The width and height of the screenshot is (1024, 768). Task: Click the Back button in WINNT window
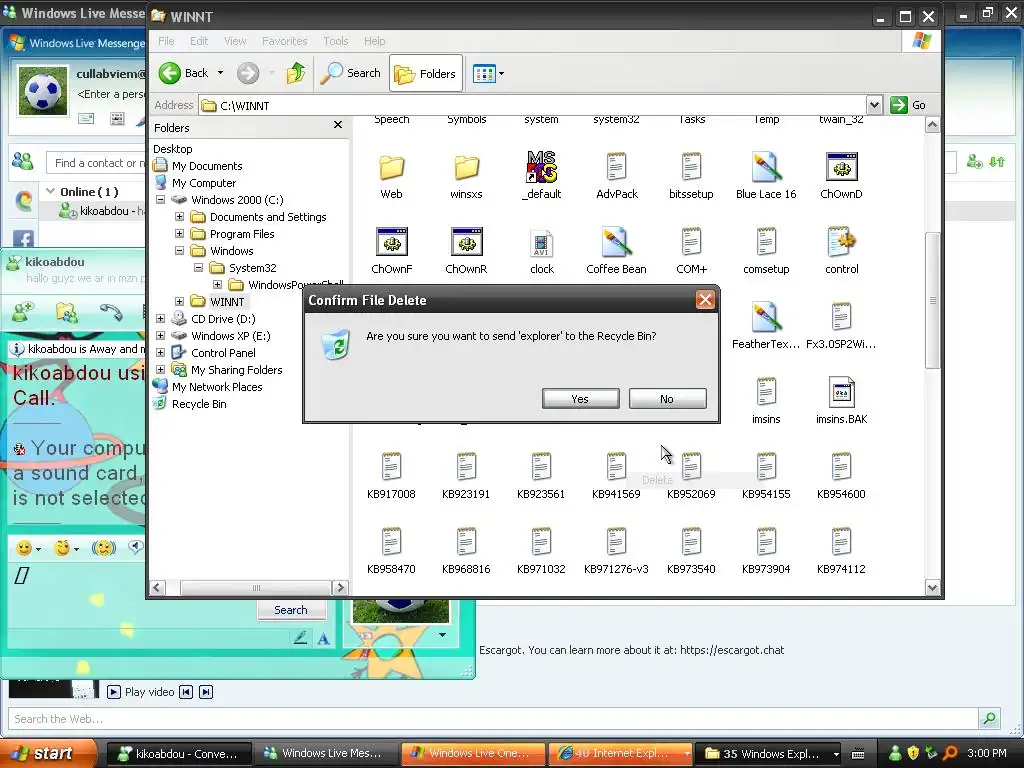coord(184,73)
